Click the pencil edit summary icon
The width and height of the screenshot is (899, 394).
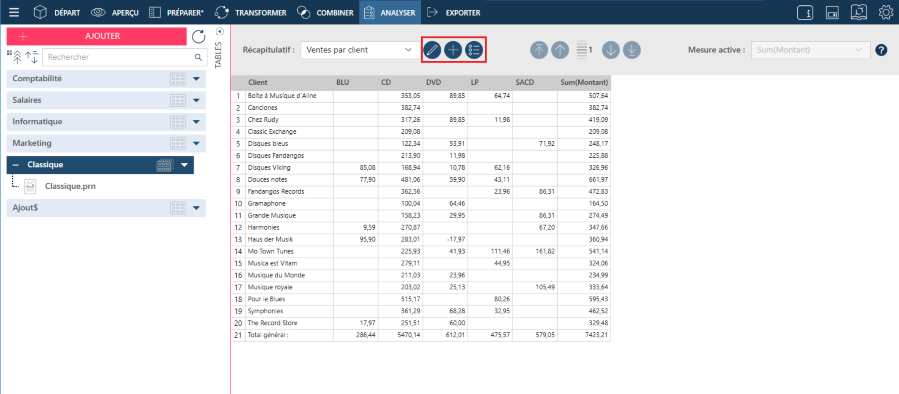432,50
